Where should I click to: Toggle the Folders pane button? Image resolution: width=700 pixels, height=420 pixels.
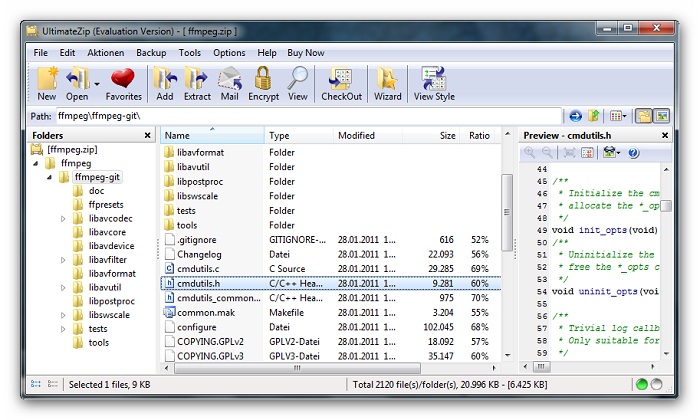coord(643,116)
